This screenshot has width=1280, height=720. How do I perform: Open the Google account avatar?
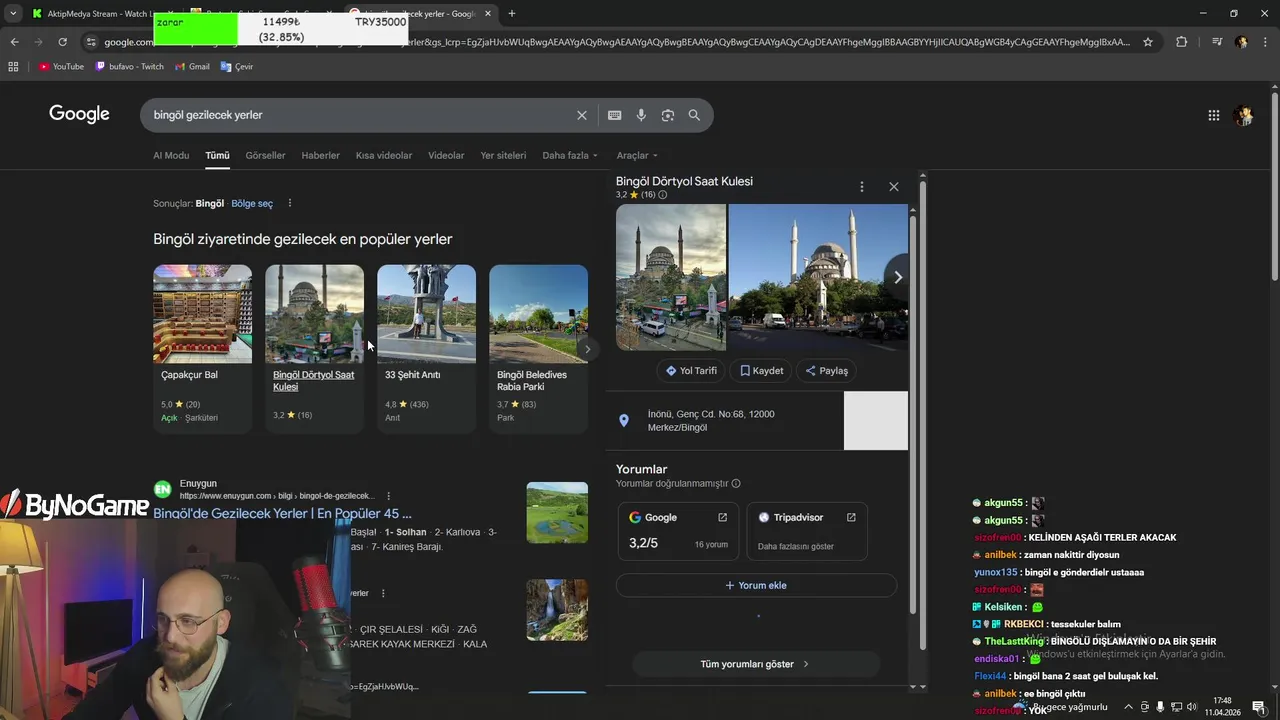[1244, 115]
